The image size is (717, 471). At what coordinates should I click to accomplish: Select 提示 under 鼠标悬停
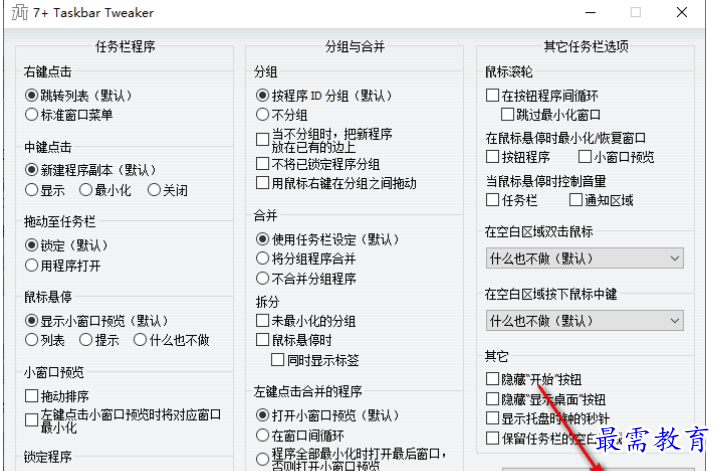click(86, 340)
